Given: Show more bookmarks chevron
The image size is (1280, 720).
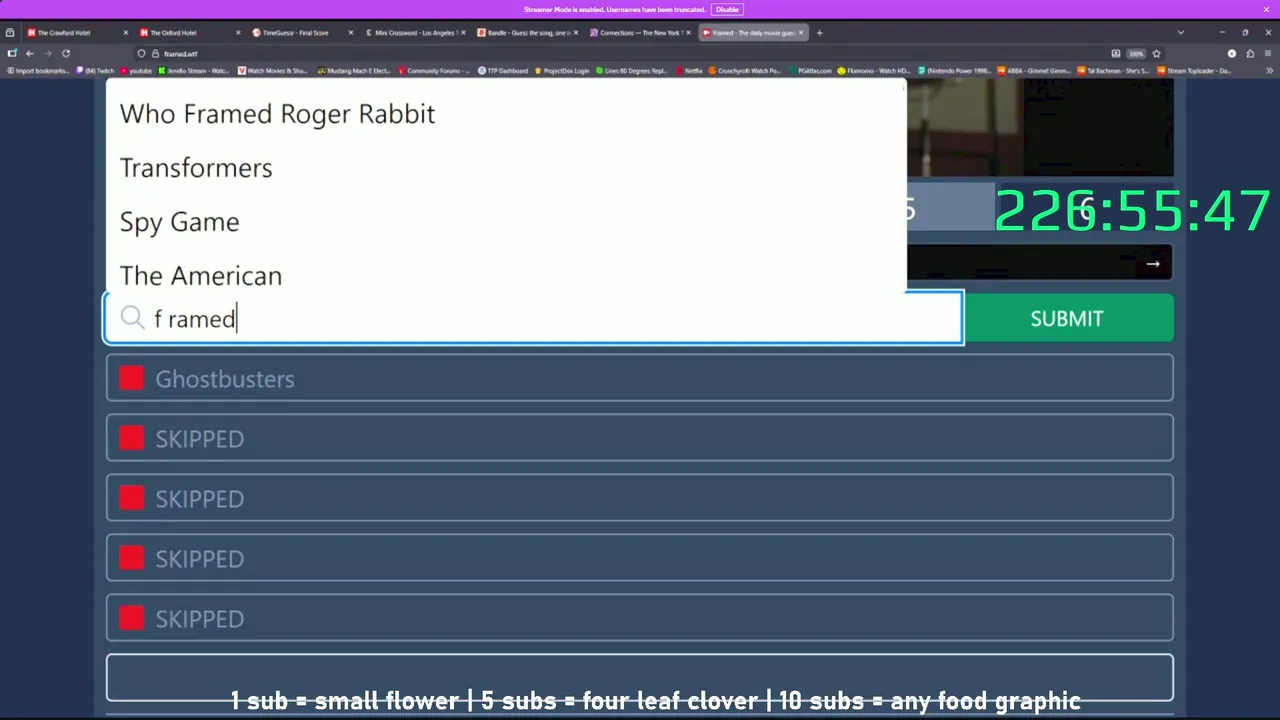Looking at the screenshot, I should [x=1269, y=71].
